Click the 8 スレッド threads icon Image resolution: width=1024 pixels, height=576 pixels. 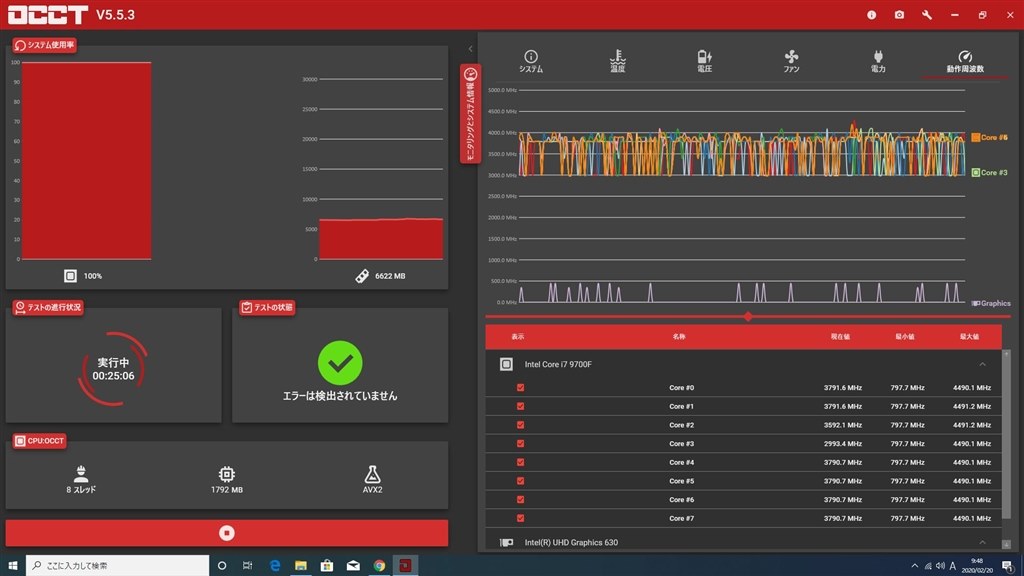pos(81,473)
